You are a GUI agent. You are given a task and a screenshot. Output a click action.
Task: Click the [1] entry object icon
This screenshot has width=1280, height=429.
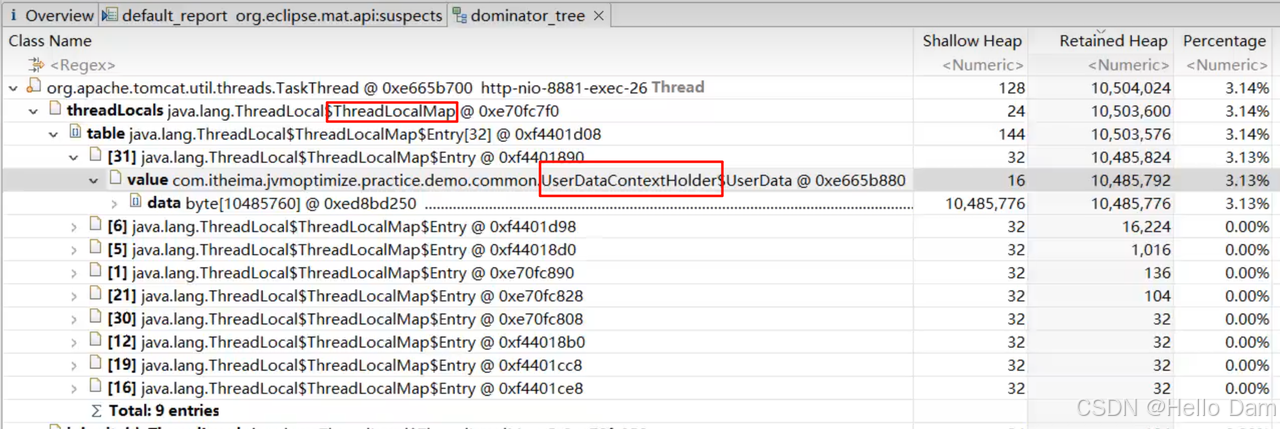coord(95,272)
